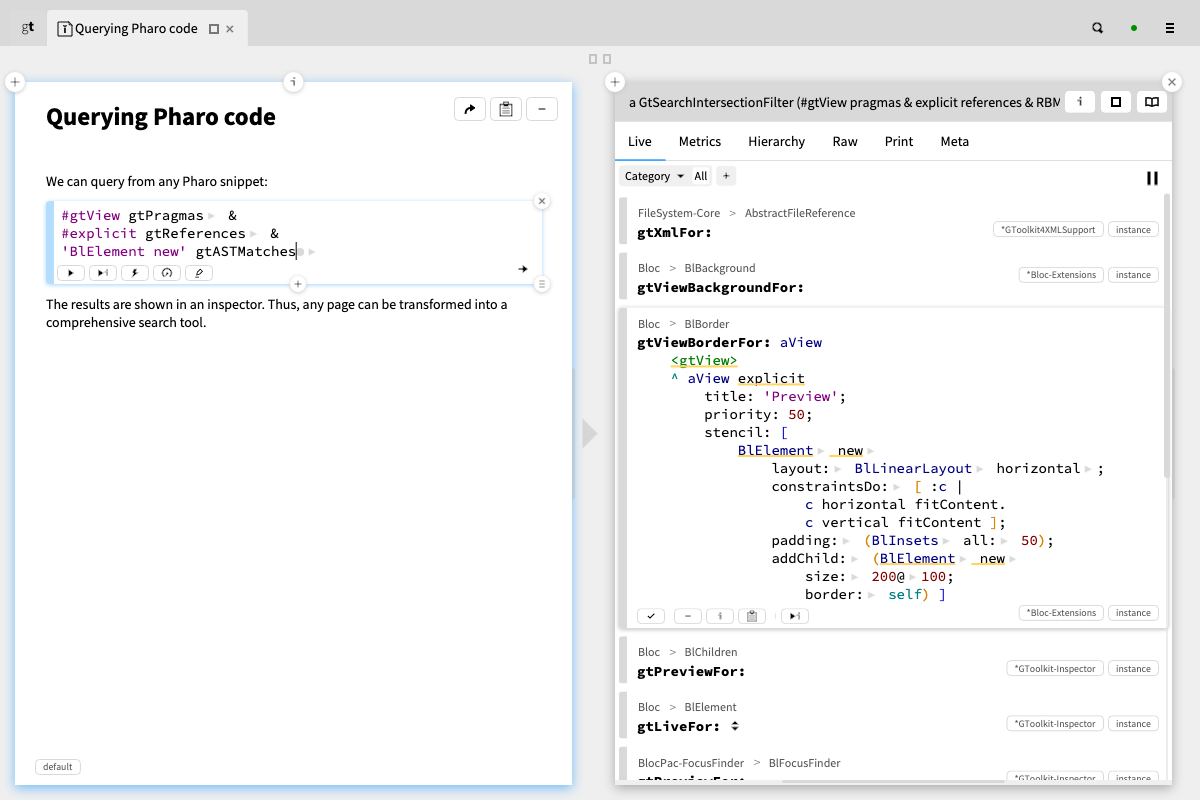Maximize the Querying Pharo code tab pane

click(214, 29)
